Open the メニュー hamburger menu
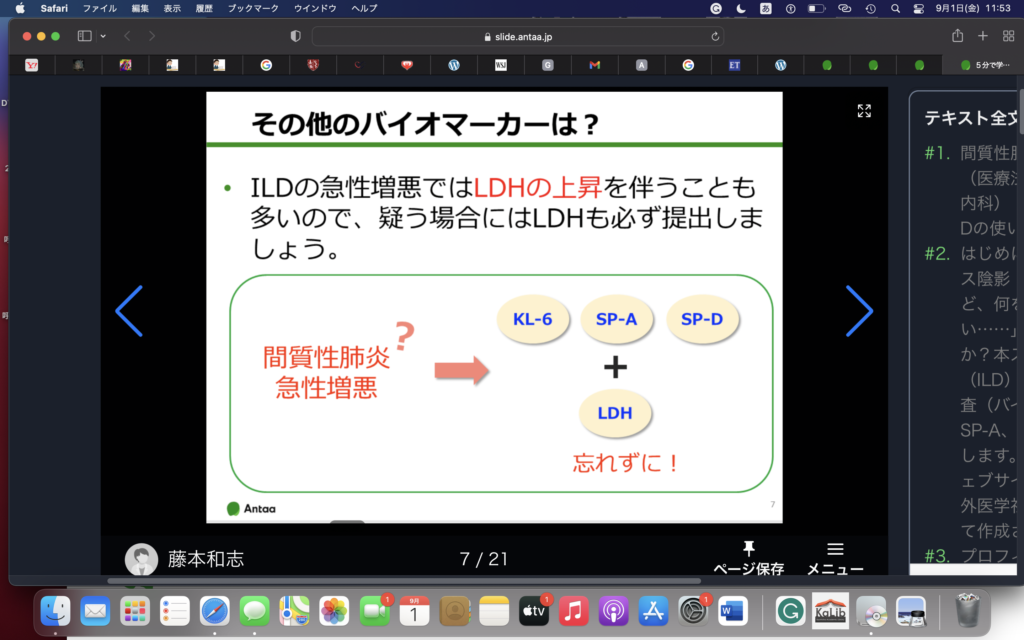The image size is (1024, 640). tap(835, 557)
